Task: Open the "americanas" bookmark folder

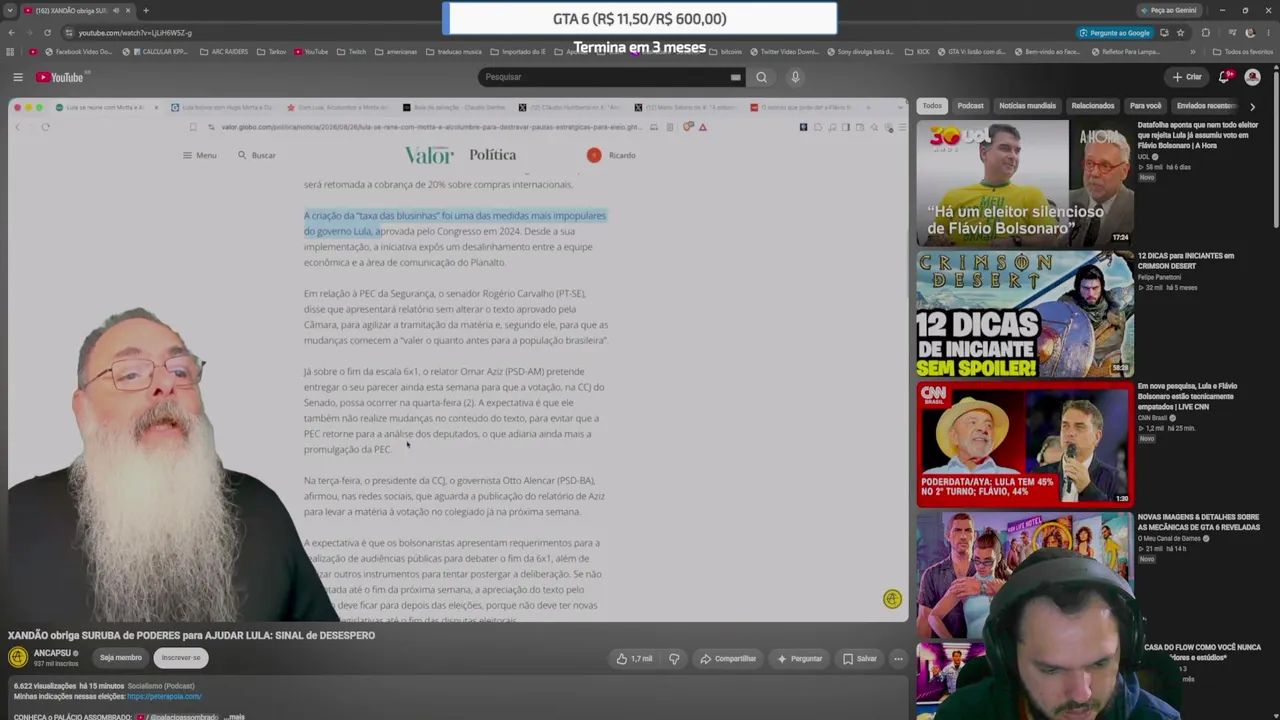Action: point(396,52)
